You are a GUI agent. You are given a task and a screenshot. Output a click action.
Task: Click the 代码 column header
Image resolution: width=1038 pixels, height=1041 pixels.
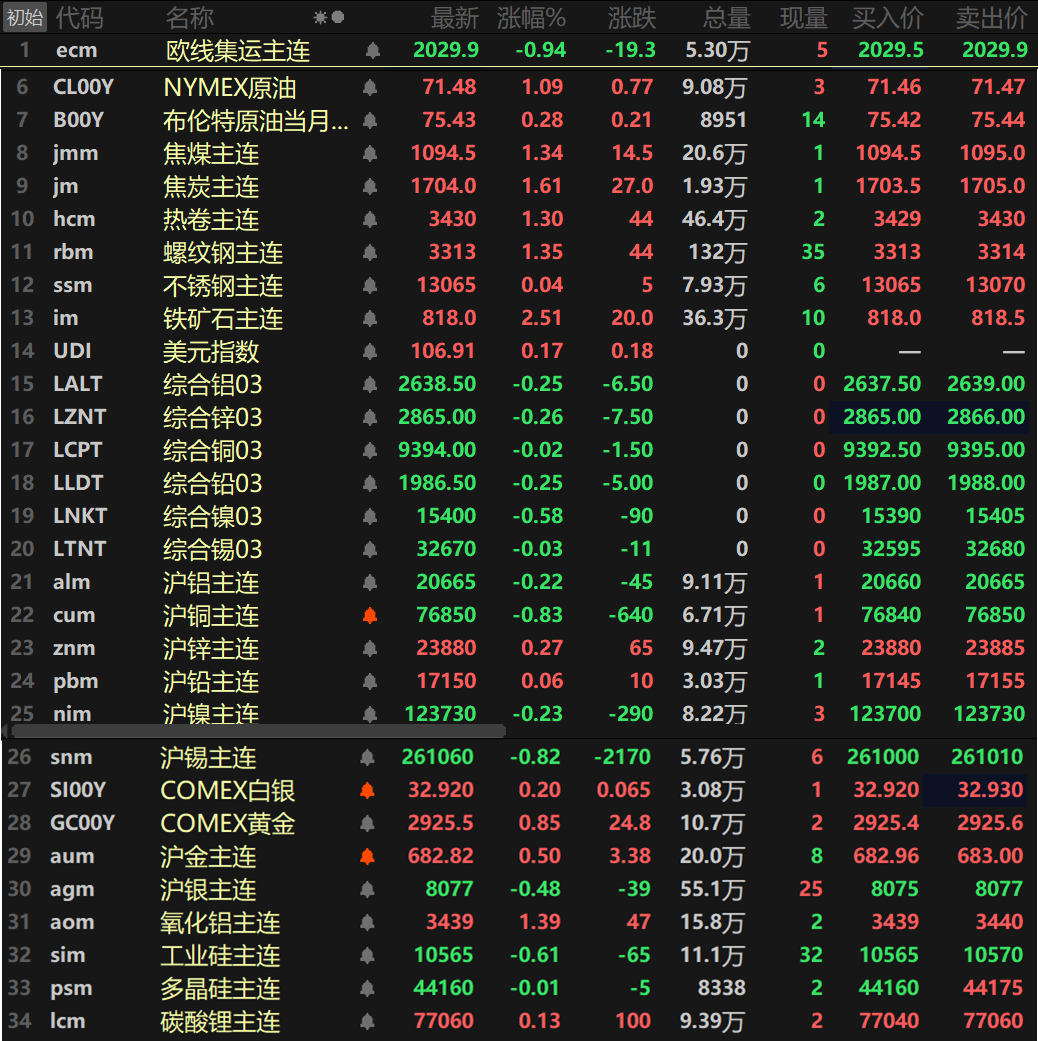click(78, 17)
